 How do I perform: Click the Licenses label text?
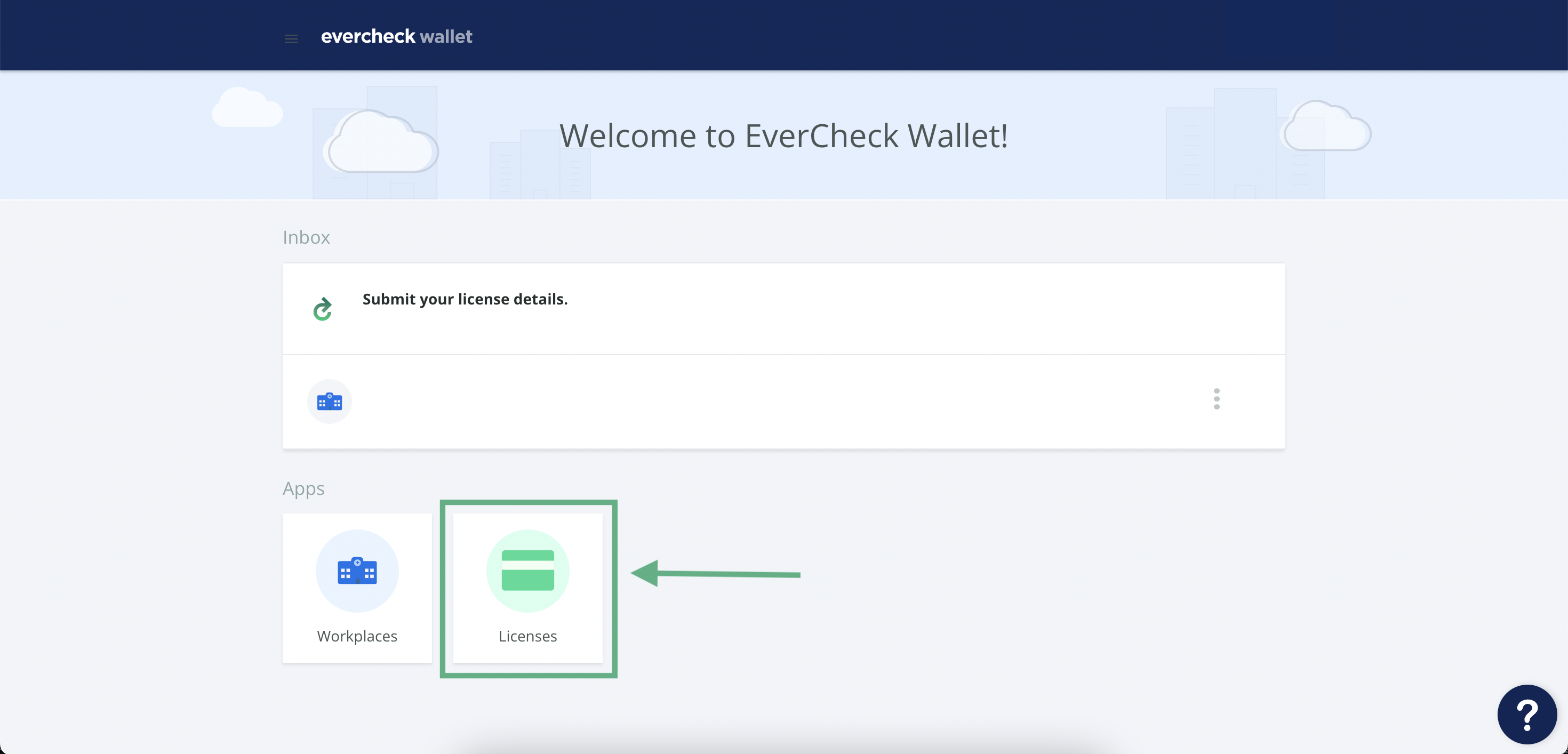(x=528, y=635)
